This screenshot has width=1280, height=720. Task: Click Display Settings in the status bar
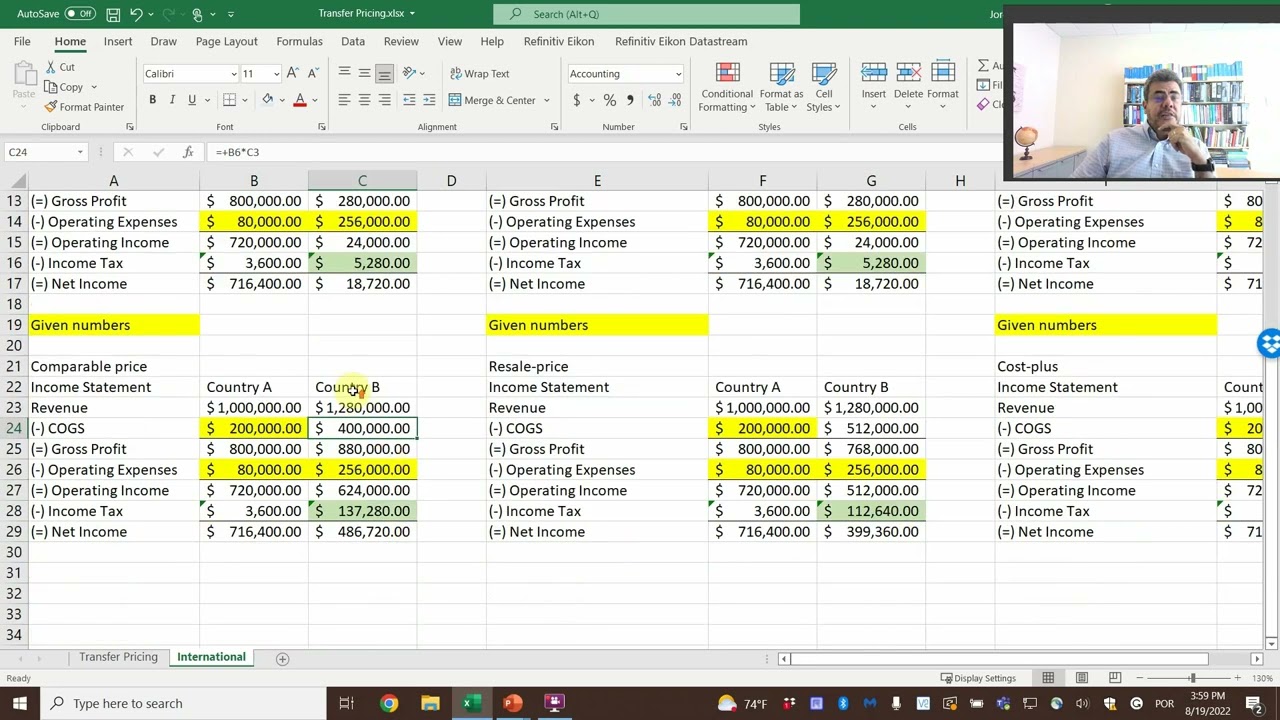click(977, 678)
